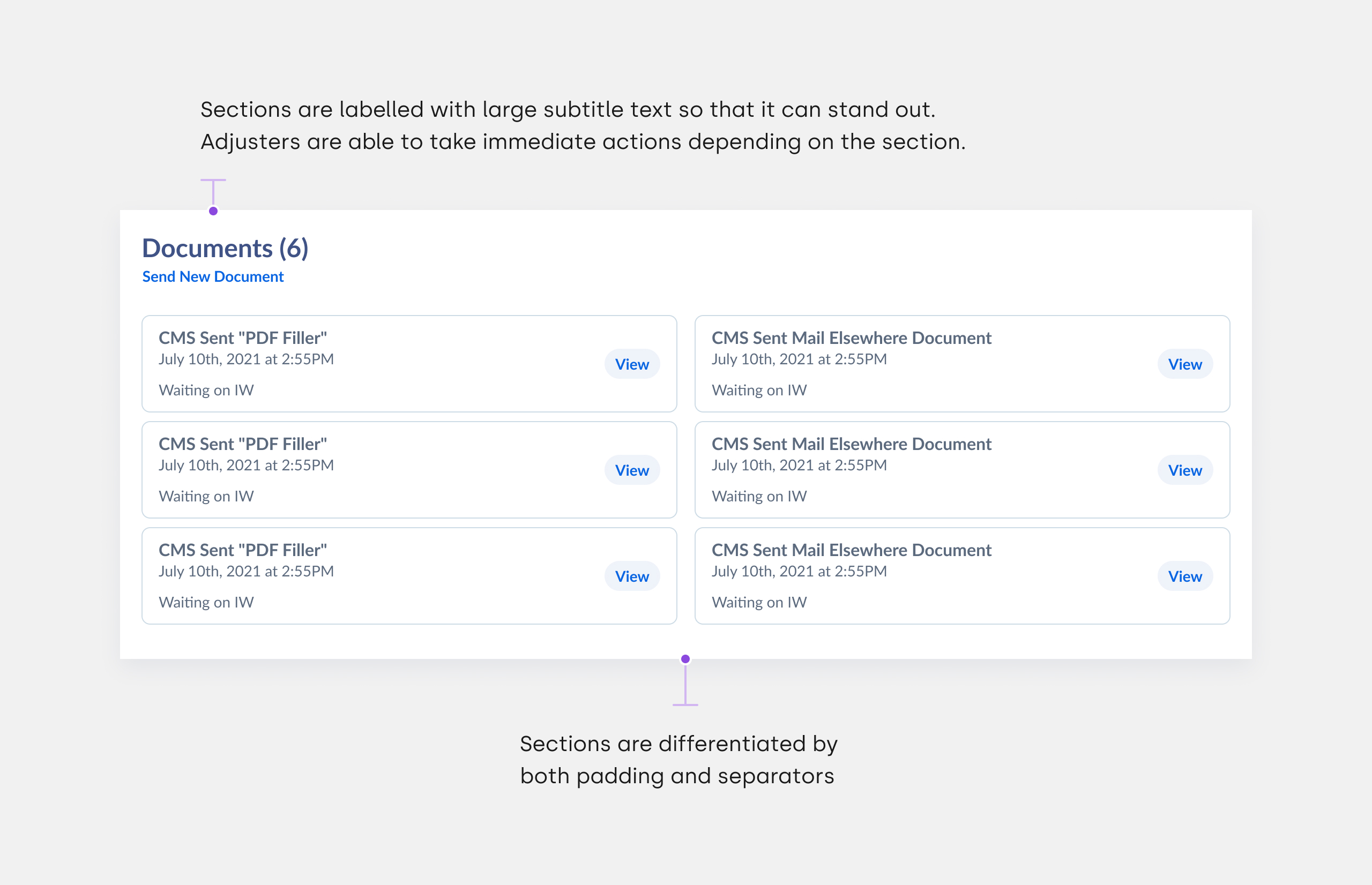The image size is (1372, 885).
Task: View the third CMS Sent "PDF Filler" document
Action: click(x=632, y=576)
